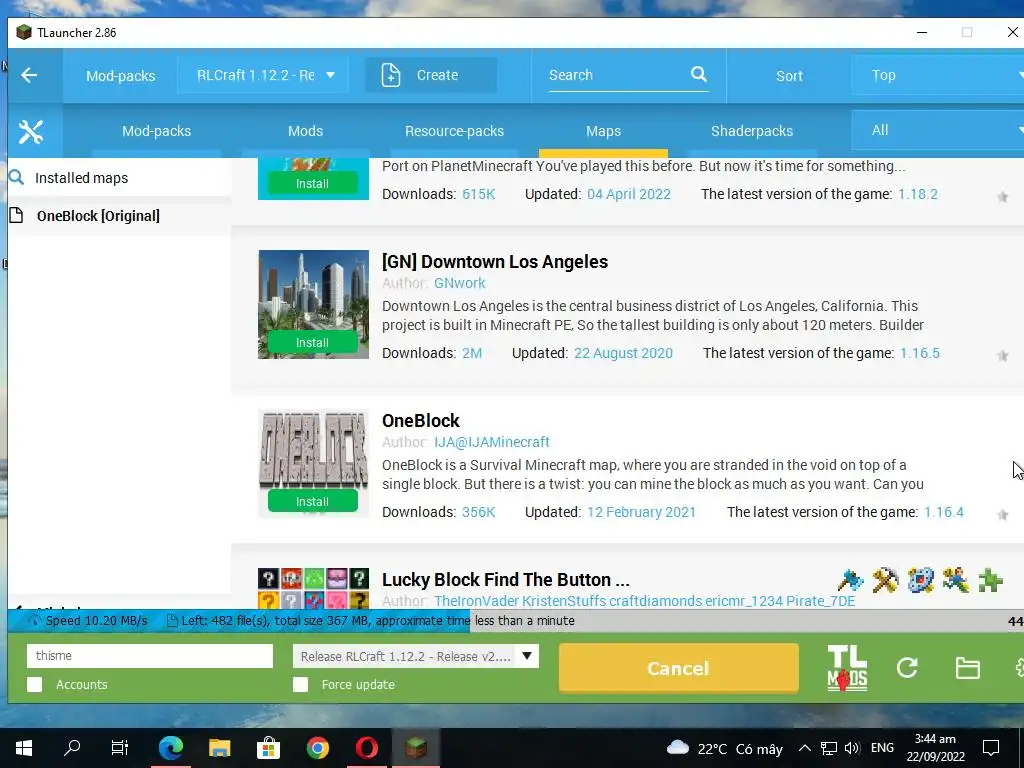Favorite the Downtown Los Angeles map star

tap(1002, 356)
